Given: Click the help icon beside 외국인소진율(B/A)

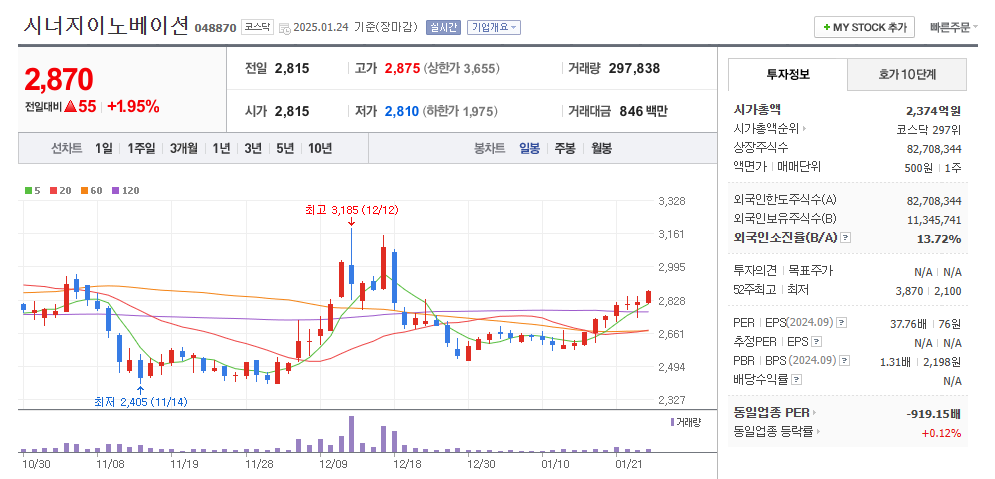Looking at the screenshot, I should (x=846, y=238).
